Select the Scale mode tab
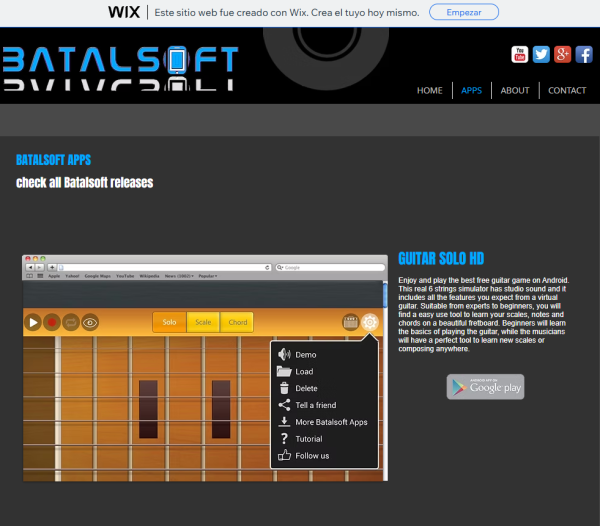The height and width of the screenshot is (526, 600). (203, 322)
